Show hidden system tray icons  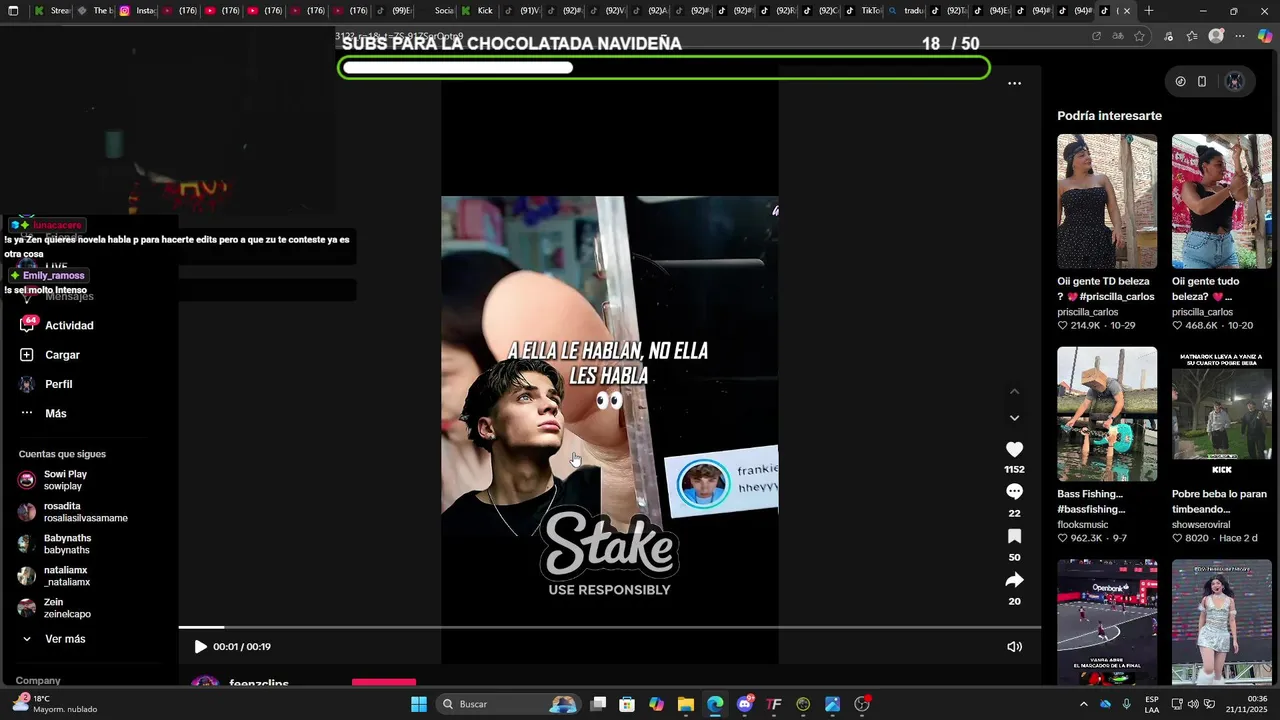pyautogui.click(x=1083, y=704)
